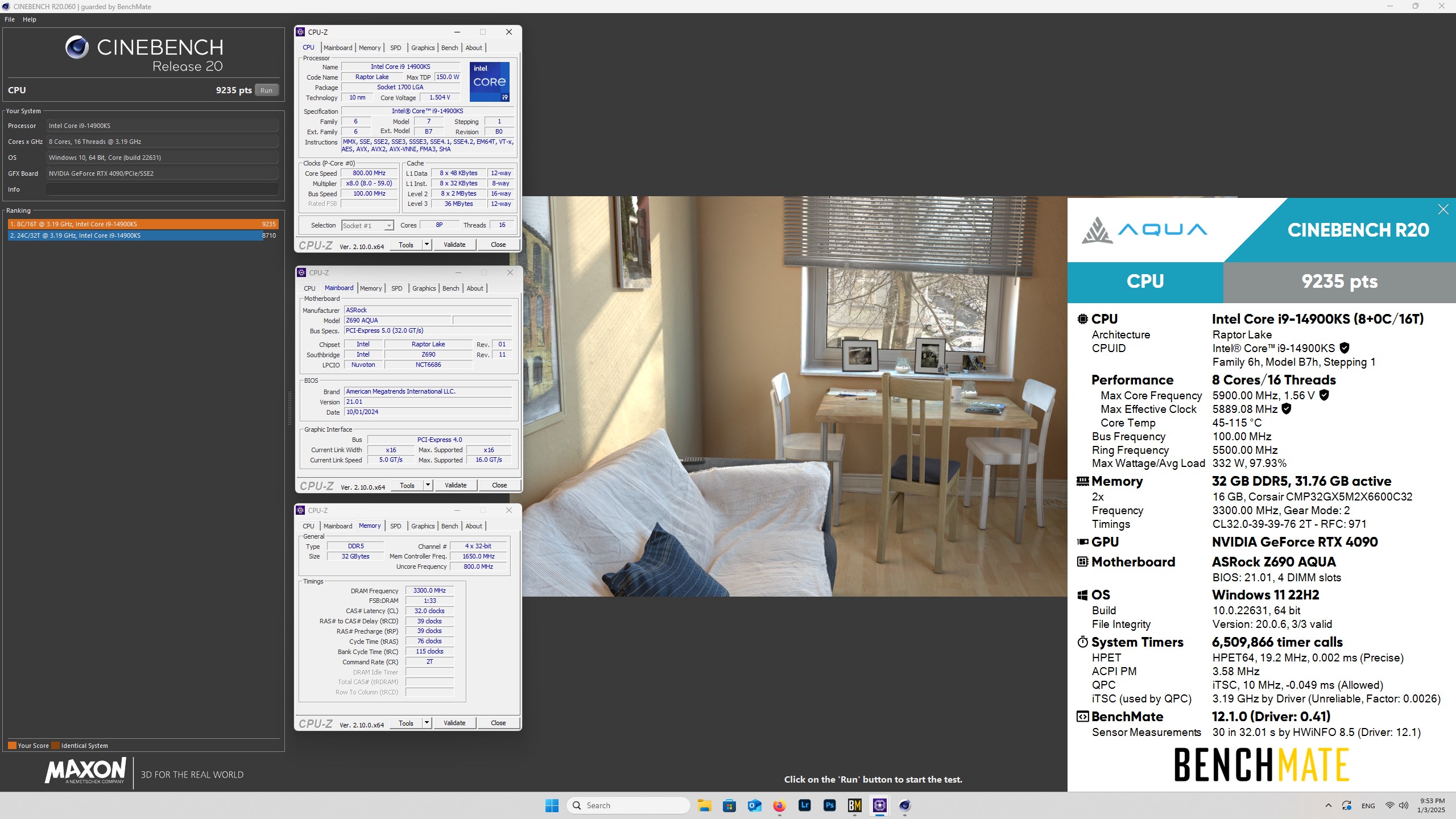Click the Cinebench title bar icon
This screenshot has width=1456, height=819.
(x=6, y=6)
